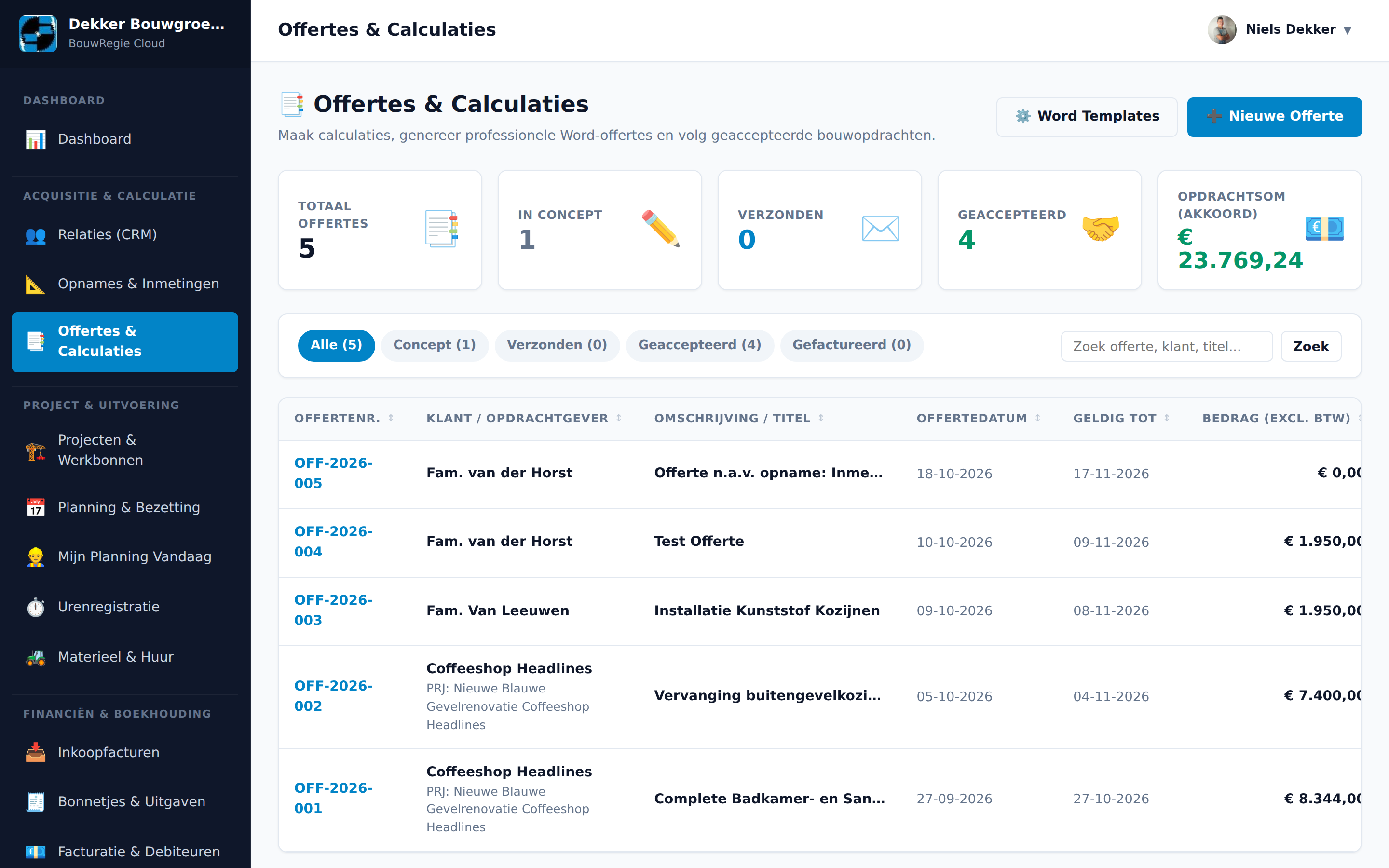1389x868 pixels.
Task: Select the Geaccepteerd (4) filter tab
Action: [700, 345]
